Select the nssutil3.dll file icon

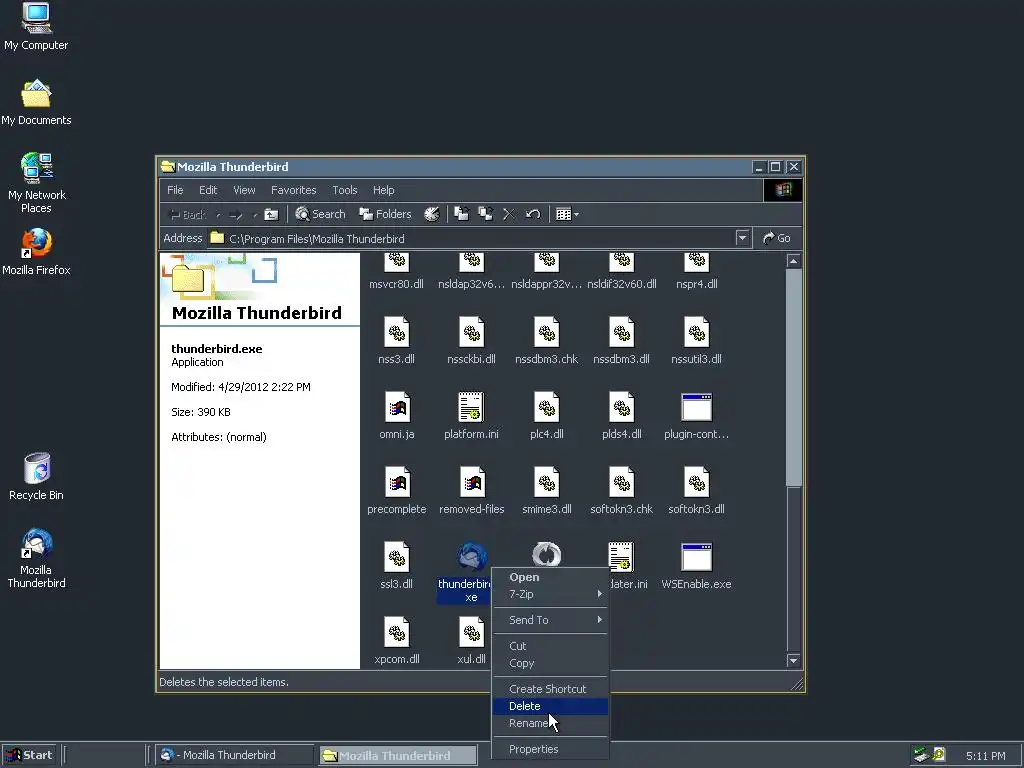pos(696,332)
